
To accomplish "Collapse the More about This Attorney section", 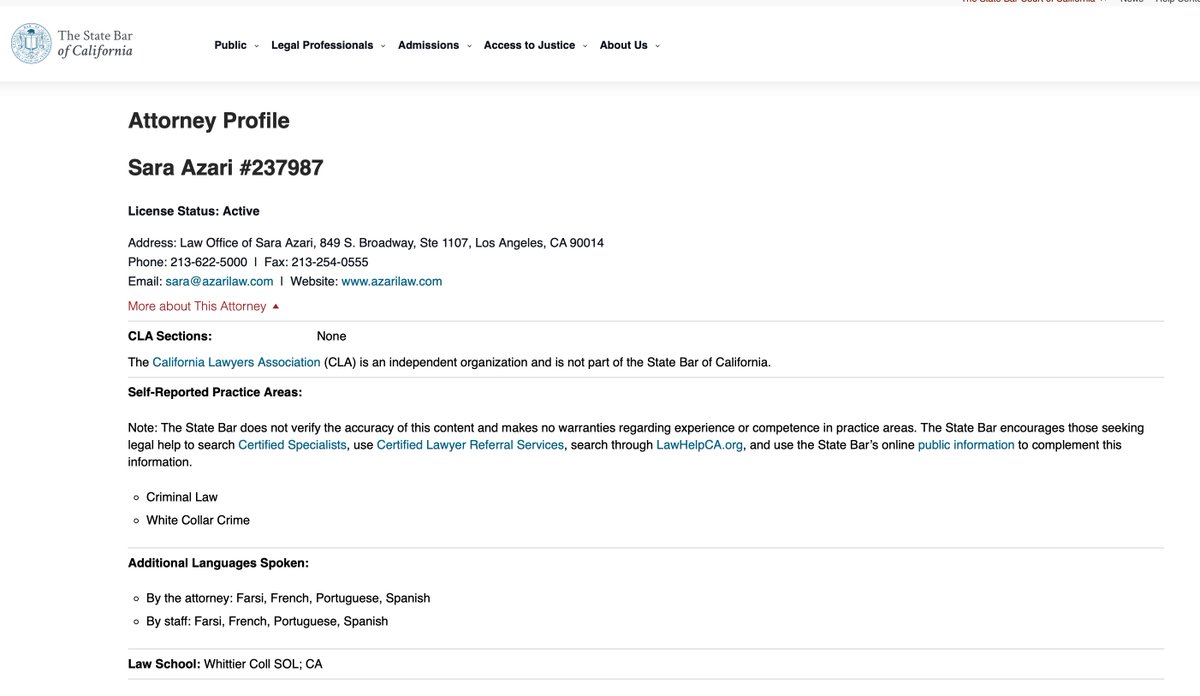I will [204, 306].
